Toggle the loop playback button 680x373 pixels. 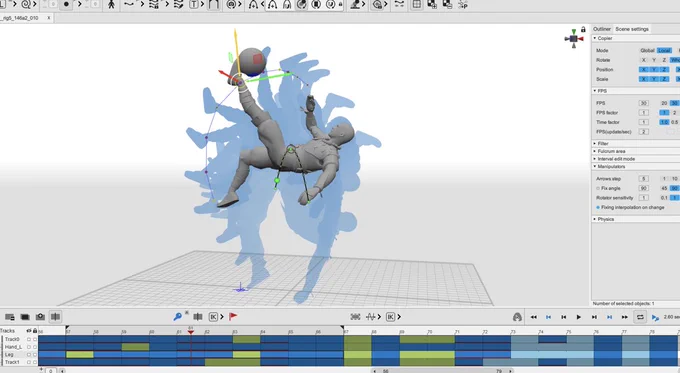tap(640, 317)
